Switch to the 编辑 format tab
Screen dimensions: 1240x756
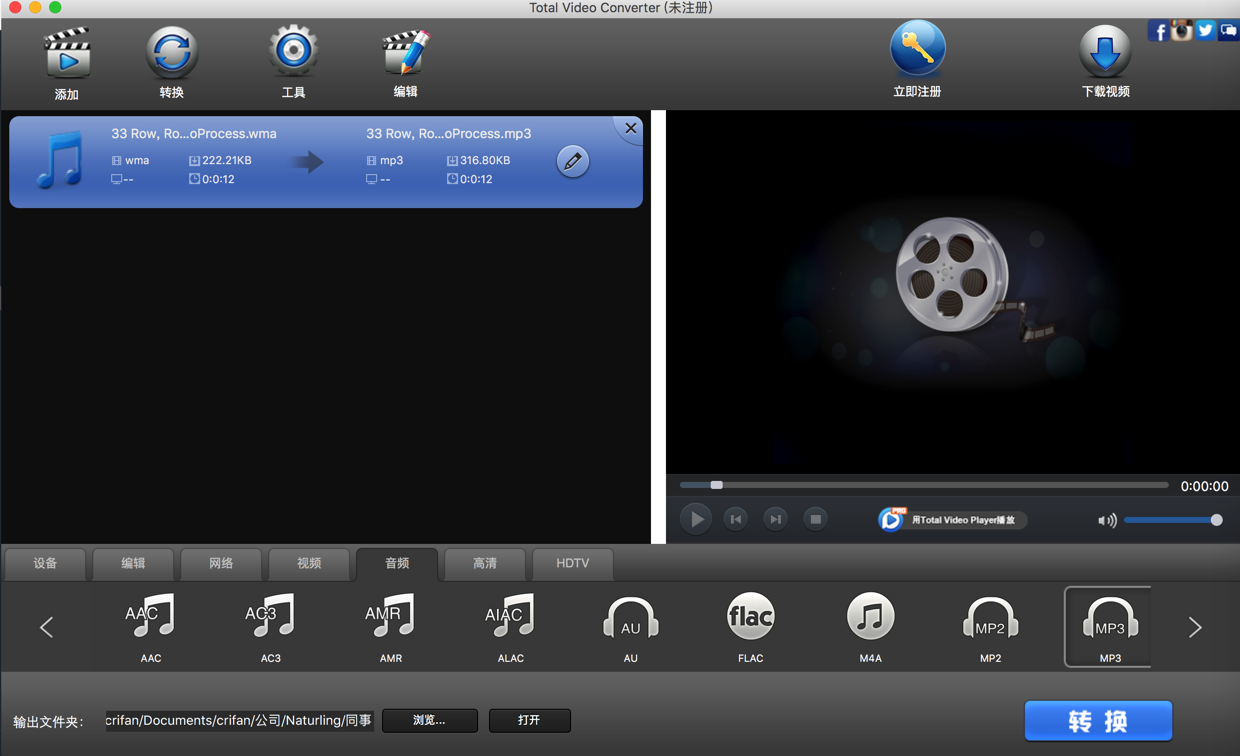(133, 564)
